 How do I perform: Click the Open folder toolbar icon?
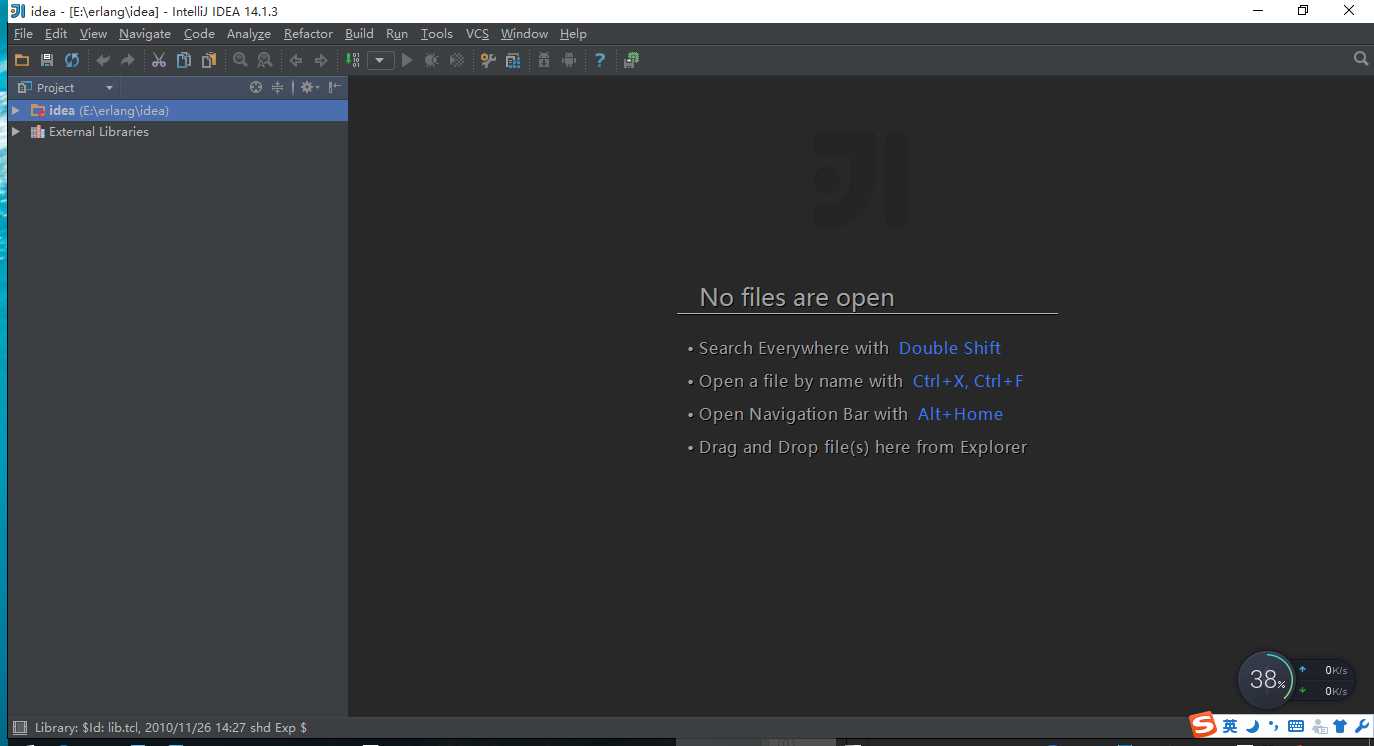[21, 60]
